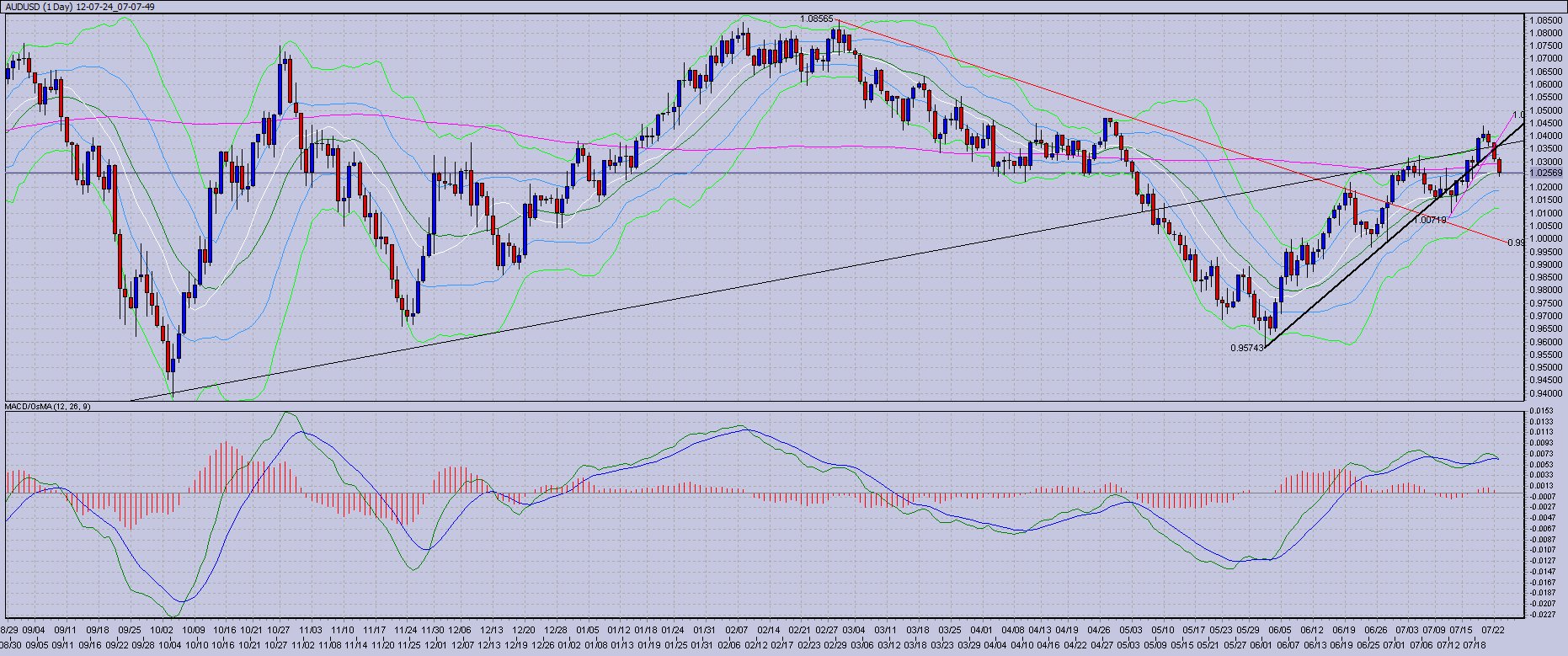Click the 07/22 date on time axis
The width and height of the screenshot is (1568, 656).
tap(1493, 629)
